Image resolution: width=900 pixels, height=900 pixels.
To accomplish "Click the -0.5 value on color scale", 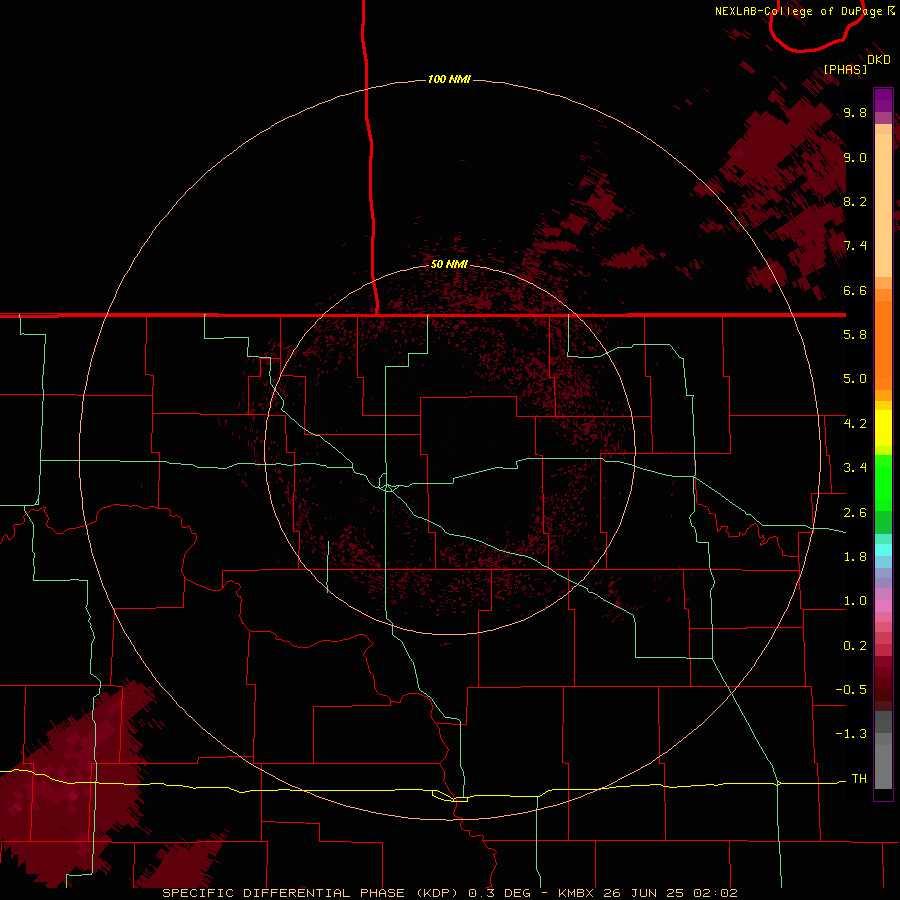I will pyautogui.click(x=851, y=690).
